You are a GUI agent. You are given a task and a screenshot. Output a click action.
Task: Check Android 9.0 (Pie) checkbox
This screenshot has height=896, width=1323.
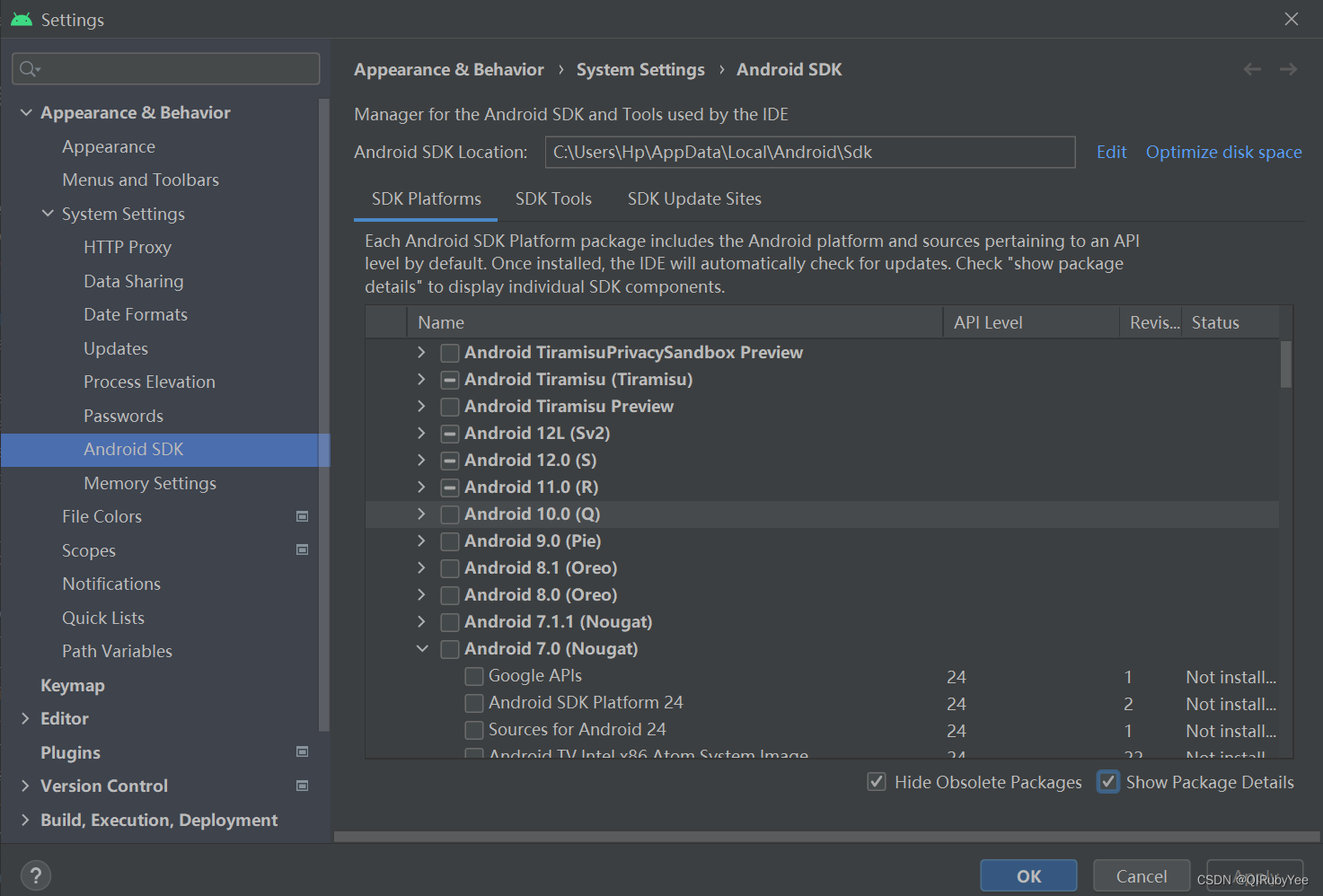[450, 541]
